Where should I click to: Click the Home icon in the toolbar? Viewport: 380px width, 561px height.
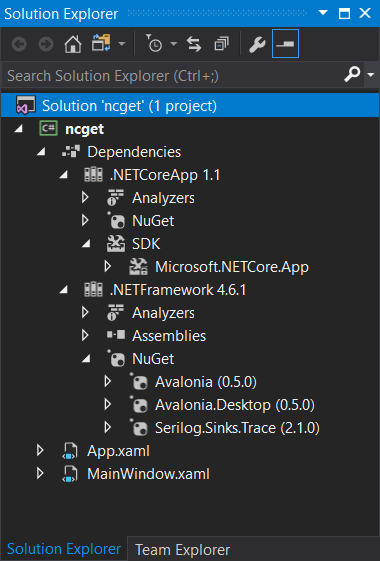point(73,45)
